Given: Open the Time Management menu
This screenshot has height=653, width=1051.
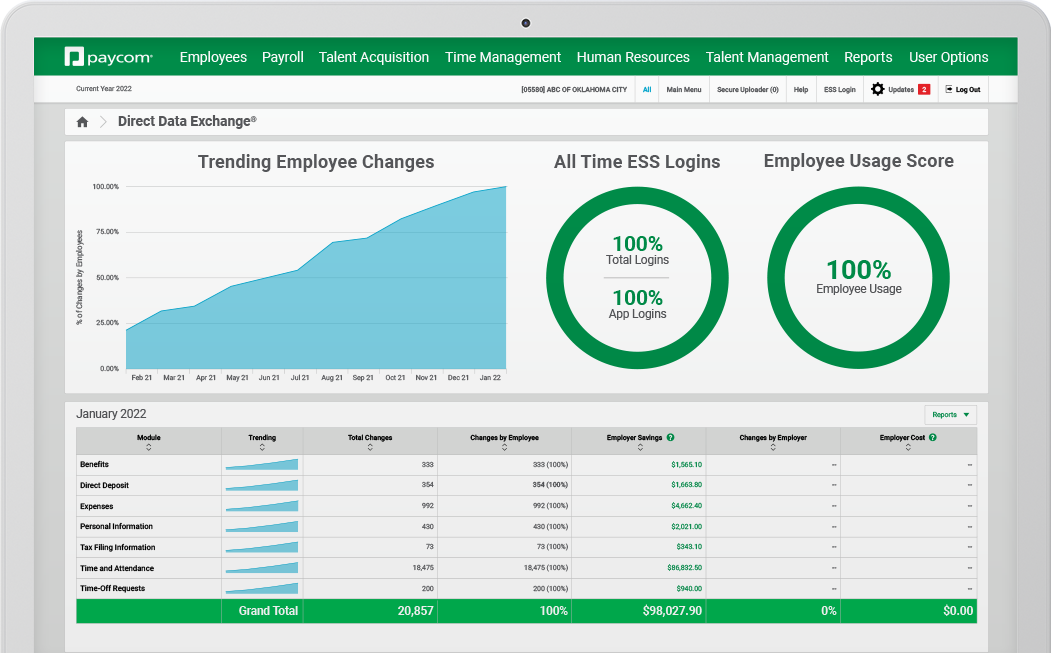Looking at the screenshot, I should tap(503, 57).
